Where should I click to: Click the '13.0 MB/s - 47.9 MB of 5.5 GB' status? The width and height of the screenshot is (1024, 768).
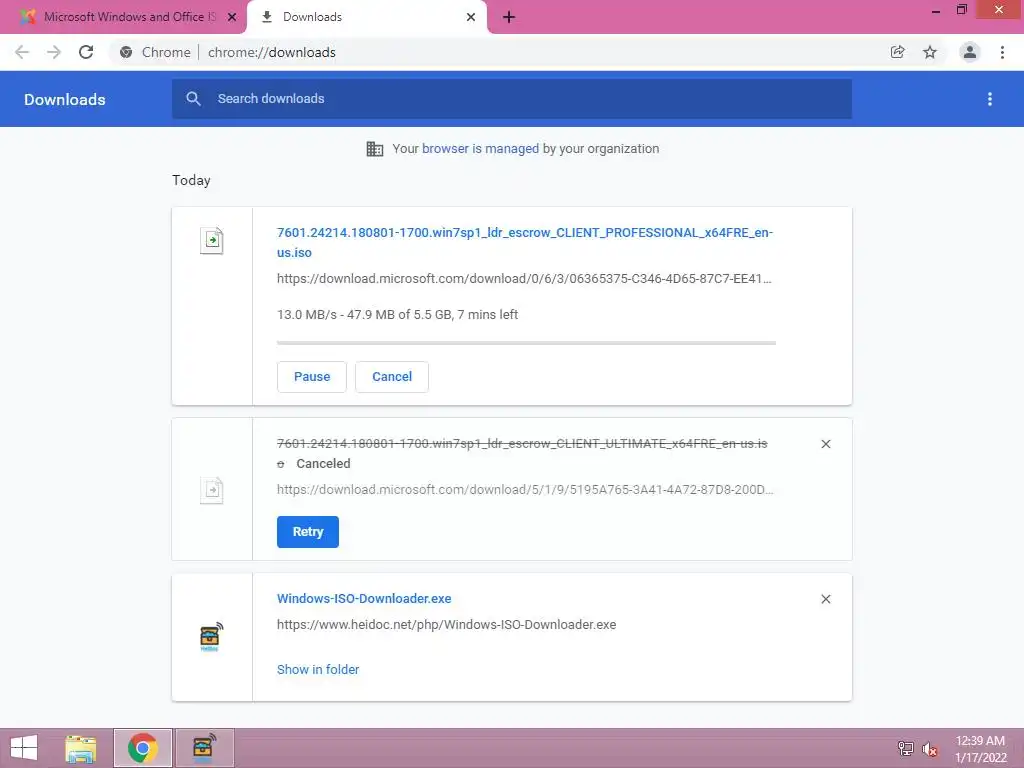click(398, 315)
